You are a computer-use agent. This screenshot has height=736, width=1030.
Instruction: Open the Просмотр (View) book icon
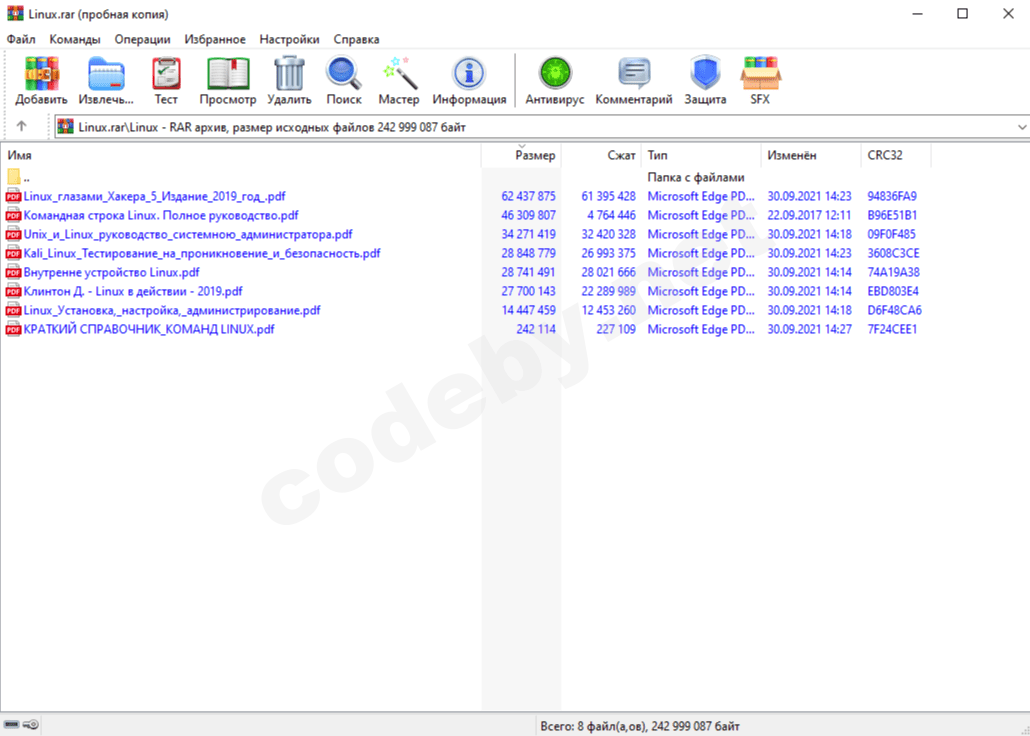[x=228, y=73]
